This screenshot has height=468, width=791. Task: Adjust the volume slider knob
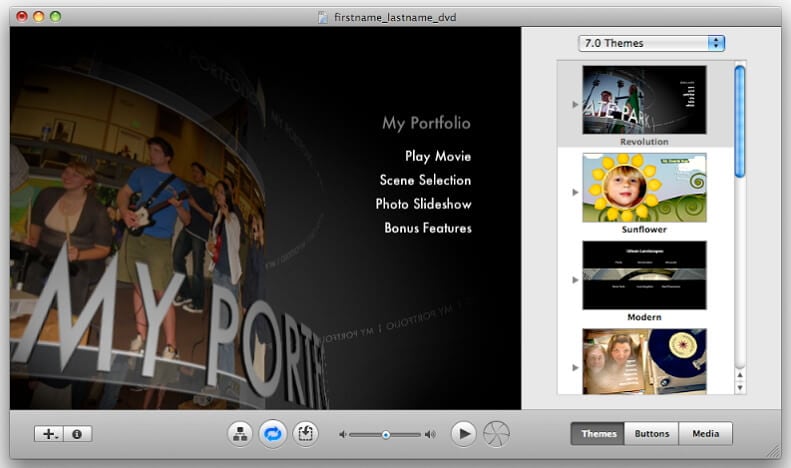coord(386,435)
